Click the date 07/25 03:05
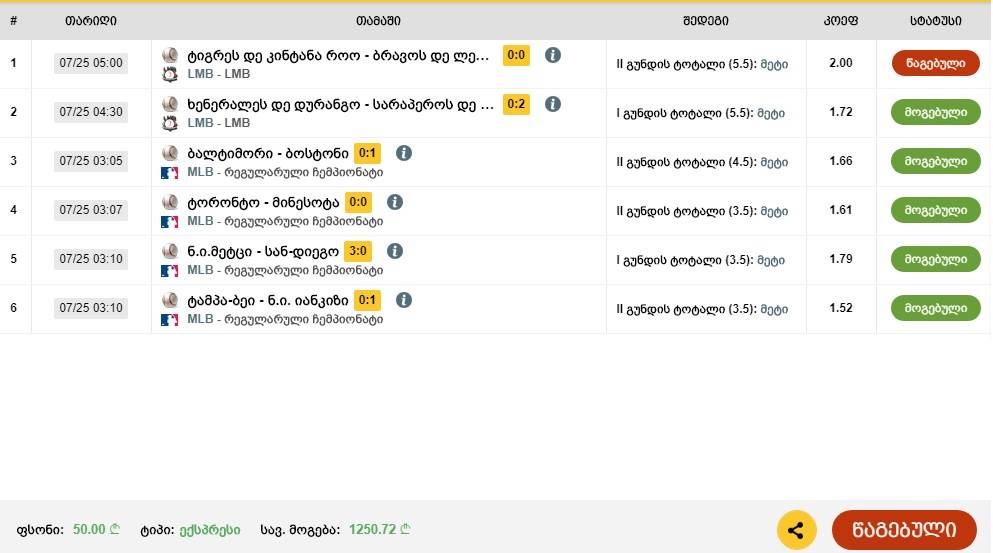The height and width of the screenshot is (553, 993). click(x=91, y=161)
